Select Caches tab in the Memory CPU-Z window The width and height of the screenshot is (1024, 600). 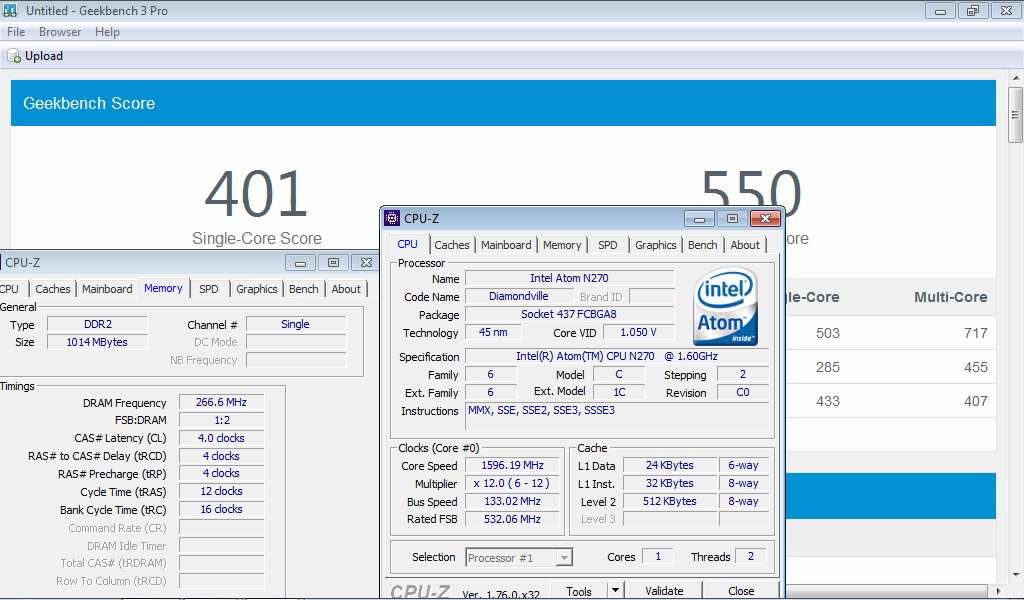[x=53, y=289]
